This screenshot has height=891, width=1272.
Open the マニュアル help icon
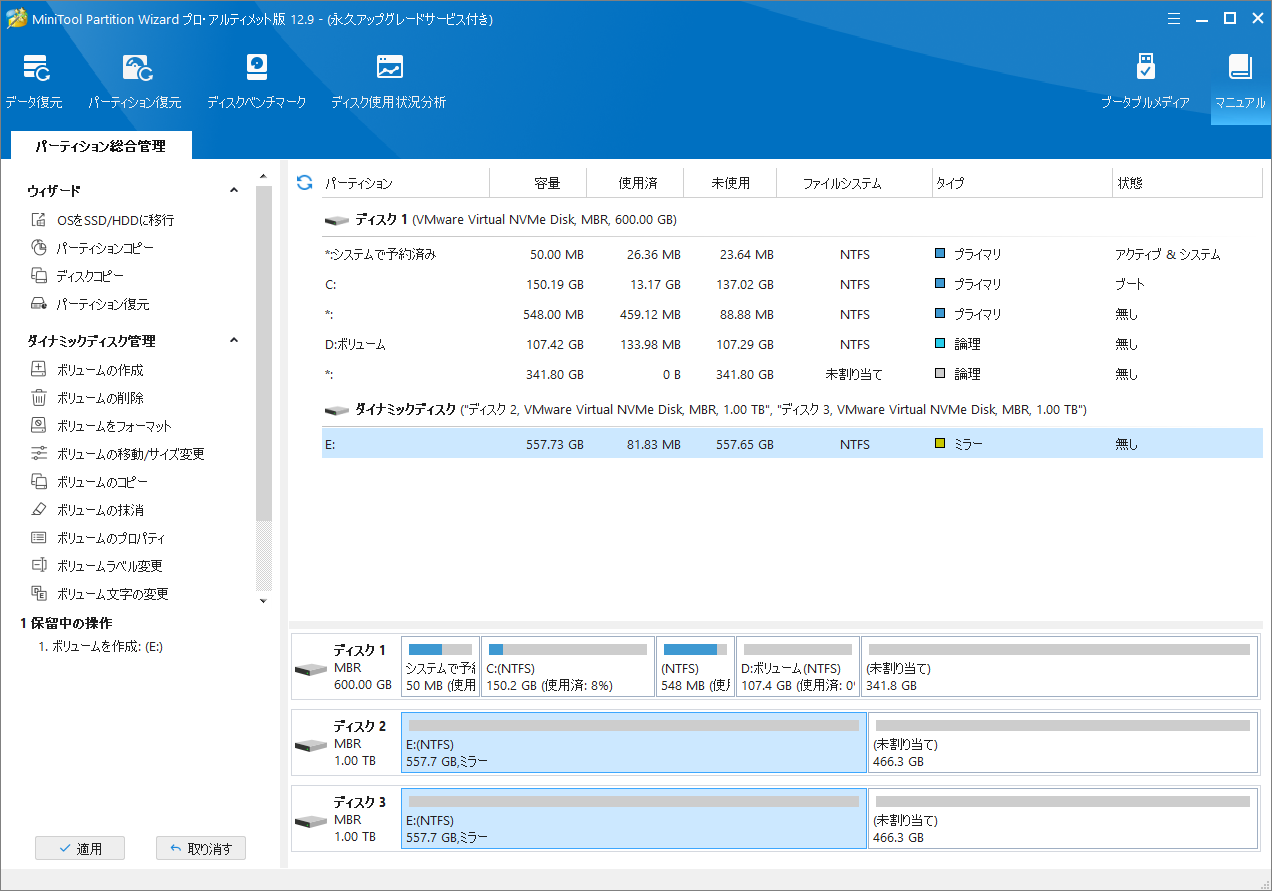coord(1240,80)
